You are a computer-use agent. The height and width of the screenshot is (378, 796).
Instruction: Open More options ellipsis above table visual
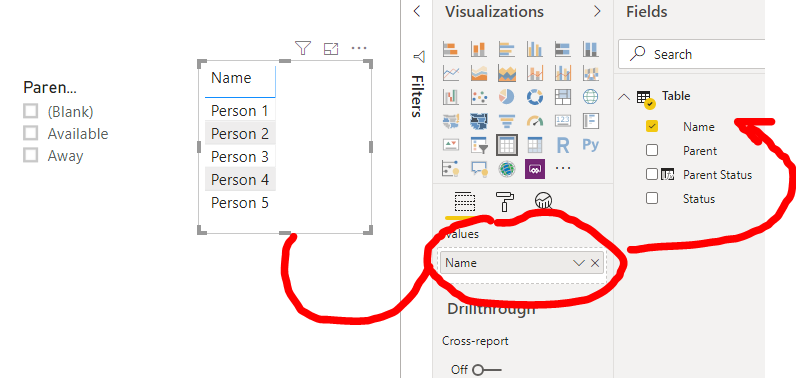coord(359,49)
